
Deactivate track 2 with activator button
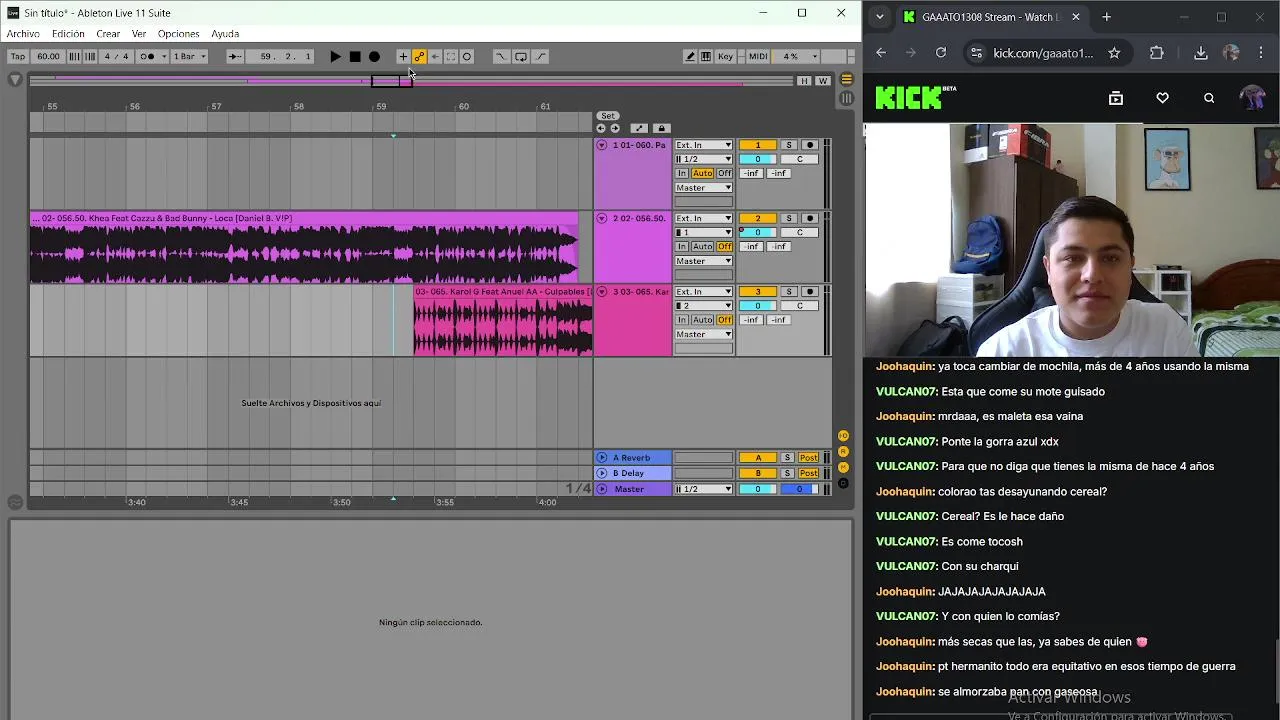click(757, 218)
